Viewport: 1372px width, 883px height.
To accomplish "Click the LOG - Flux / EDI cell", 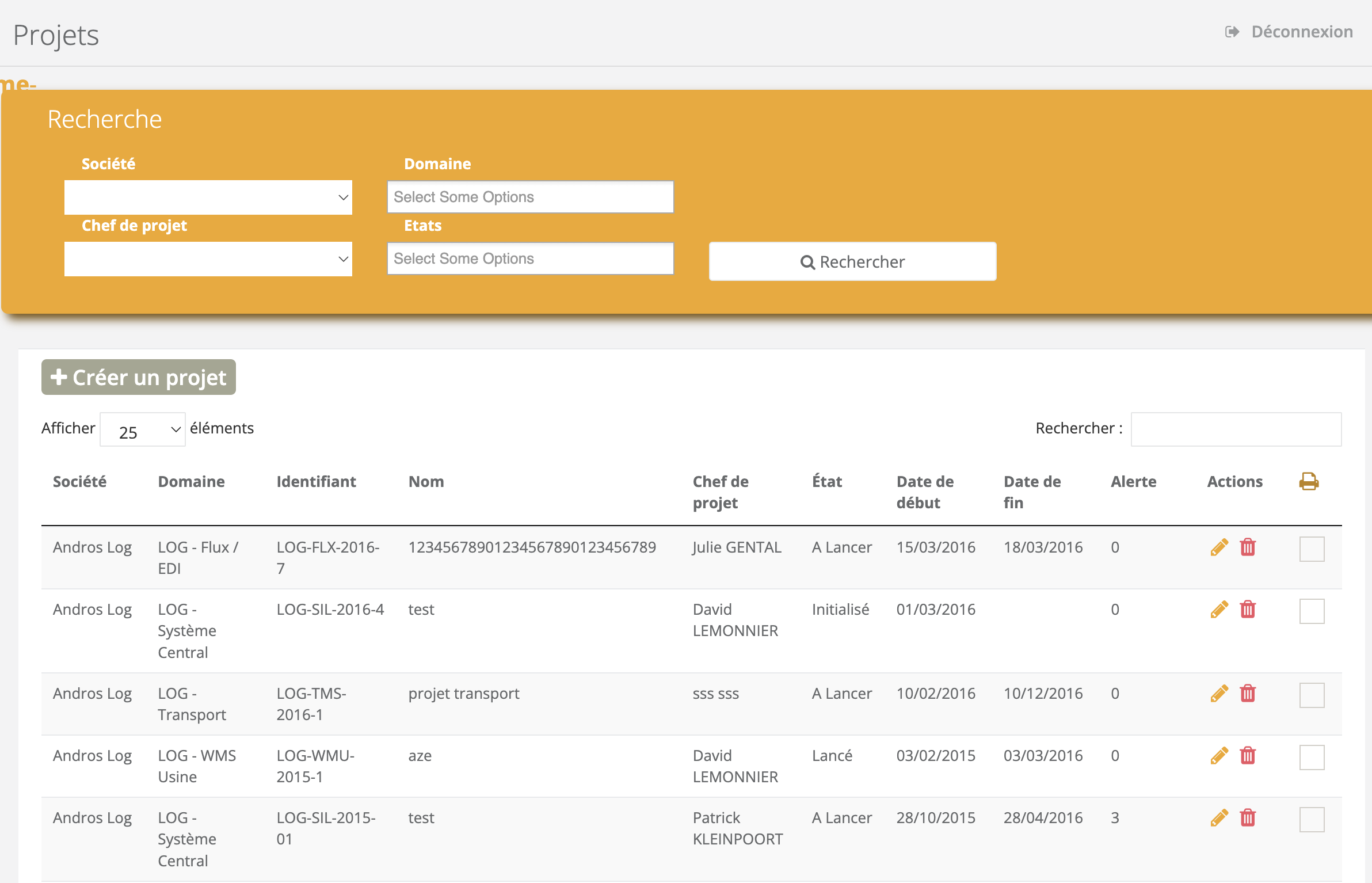I will 198,558.
